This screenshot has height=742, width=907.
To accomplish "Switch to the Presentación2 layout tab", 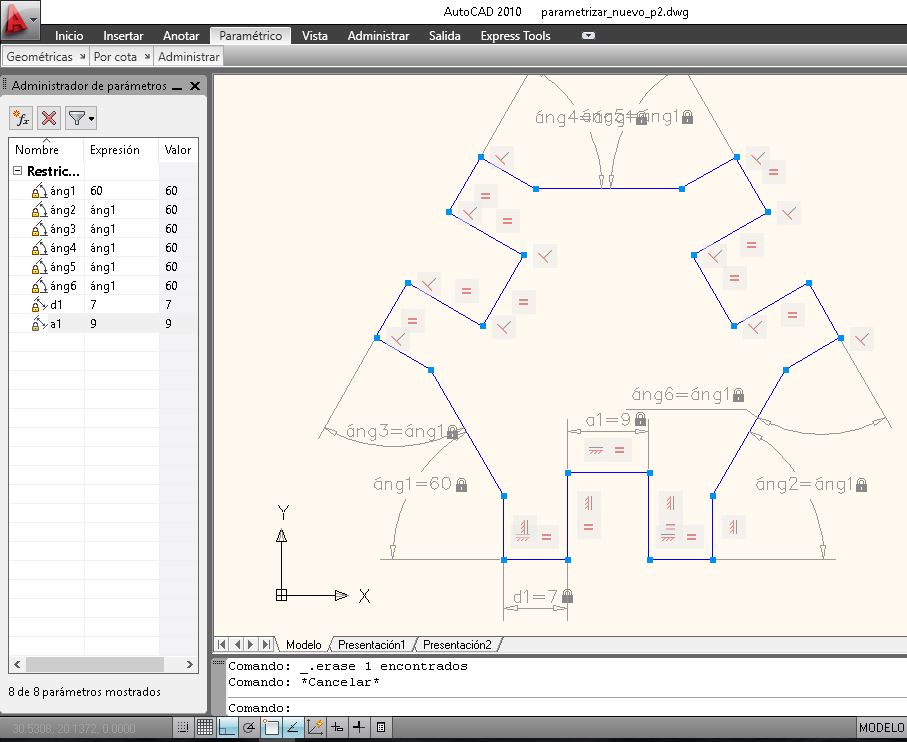I will (457, 644).
